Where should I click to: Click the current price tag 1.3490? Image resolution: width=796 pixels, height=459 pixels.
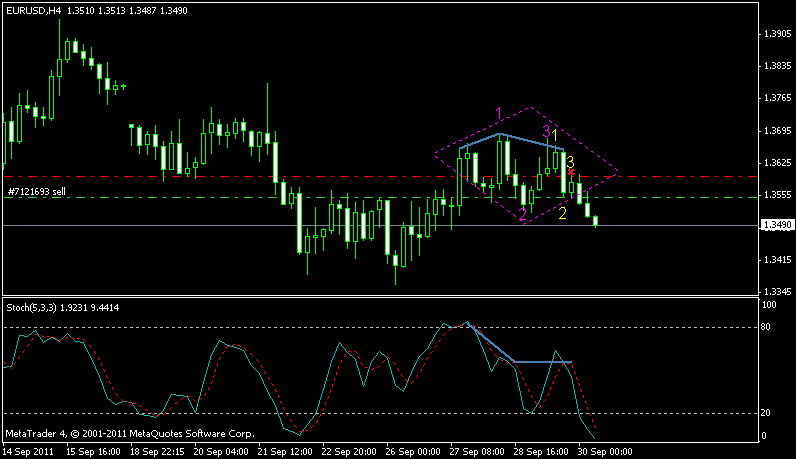(x=777, y=225)
